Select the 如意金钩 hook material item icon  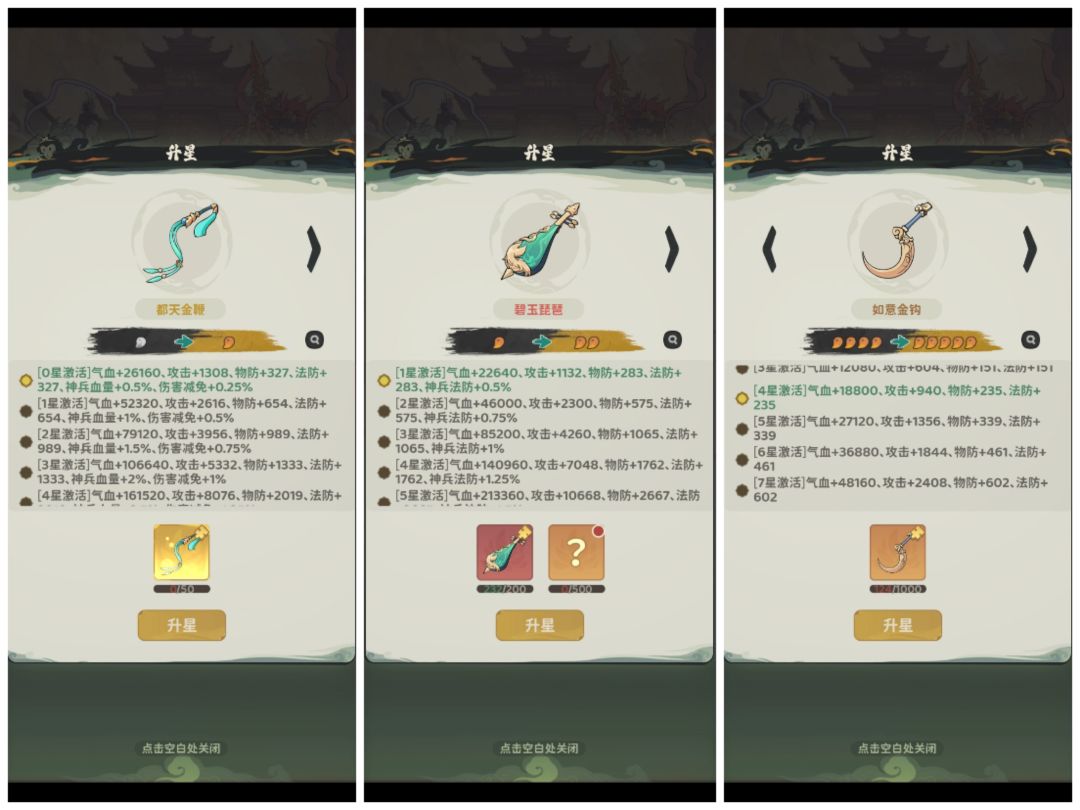point(897,552)
